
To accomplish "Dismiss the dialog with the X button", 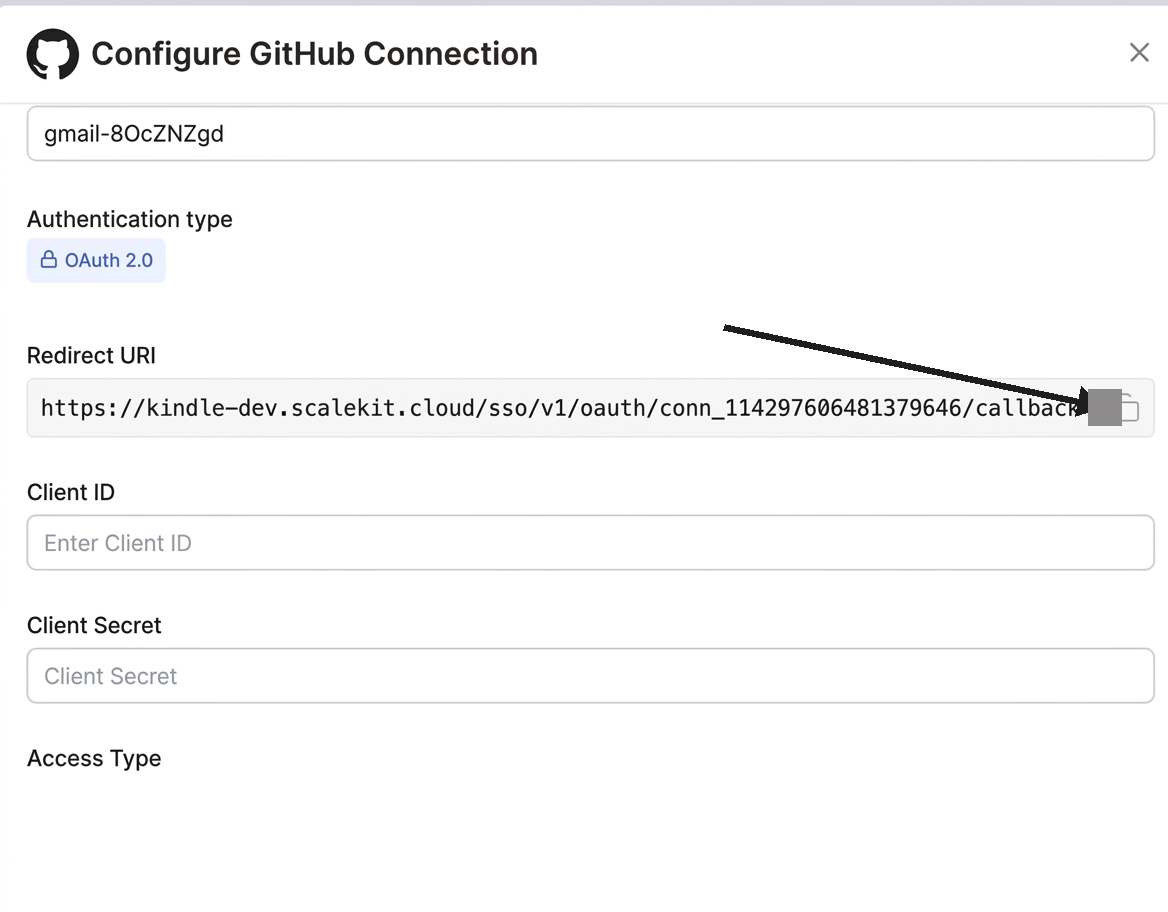I will (1139, 52).
